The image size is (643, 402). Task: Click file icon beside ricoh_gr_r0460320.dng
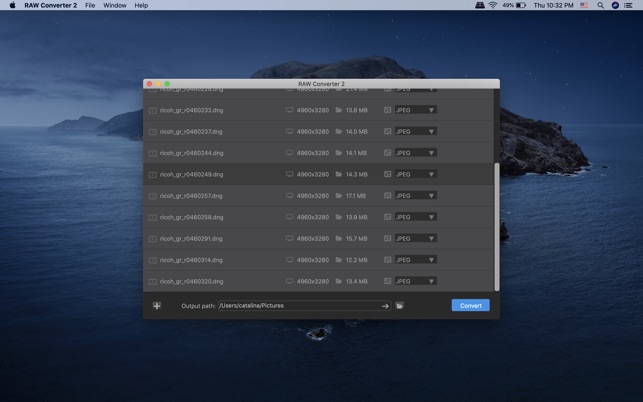pyautogui.click(x=153, y=281)
